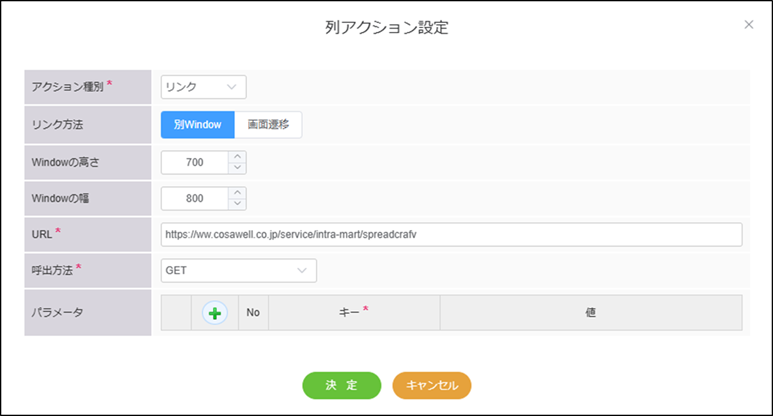Focus the Windowの高さ field showing 700
Viewport: 773px width, 416px height.
click(195, 162)
